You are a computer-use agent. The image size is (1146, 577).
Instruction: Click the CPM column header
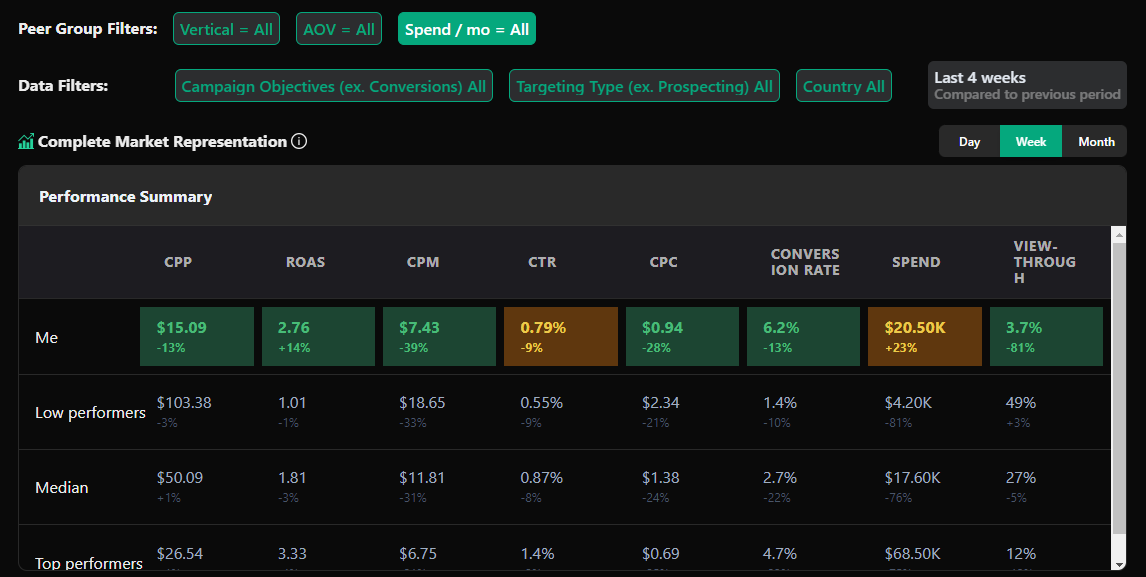[423, 262]
